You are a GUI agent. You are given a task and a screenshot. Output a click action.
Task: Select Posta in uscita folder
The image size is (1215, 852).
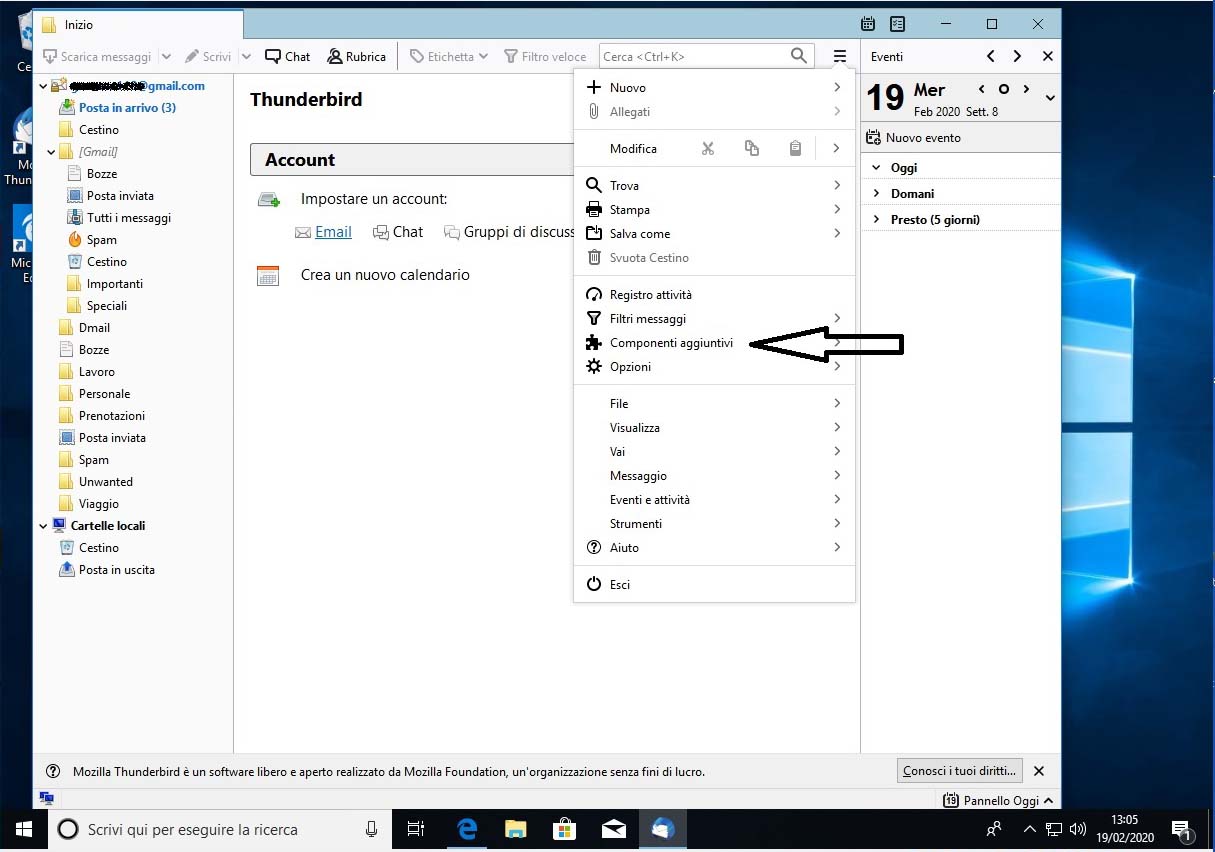[x=117, y=570]
